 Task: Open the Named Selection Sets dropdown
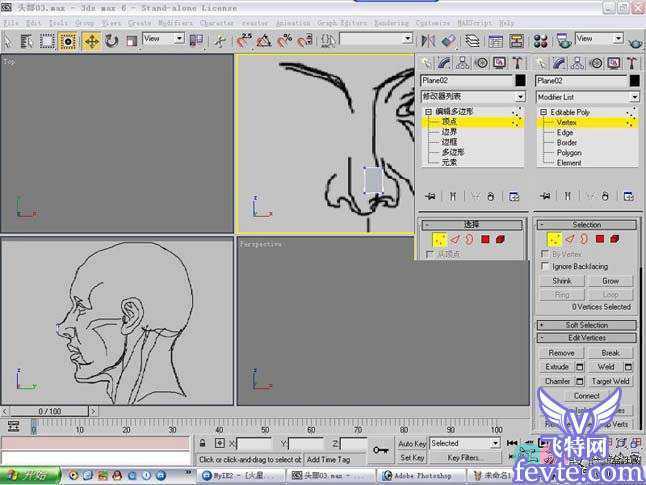click(376, 39)
